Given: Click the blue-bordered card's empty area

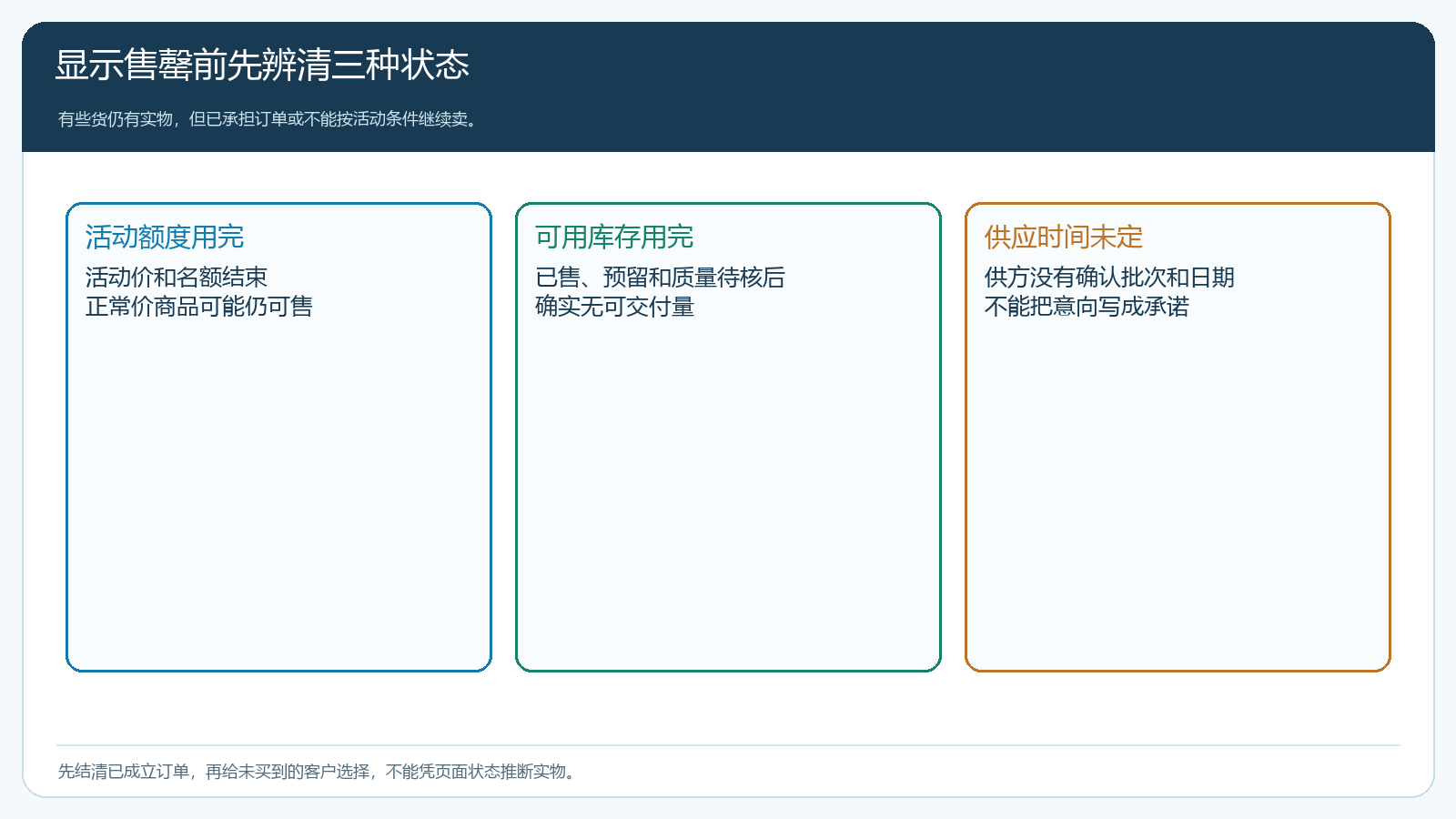Looking at the screenshot, I should click(278, 491).
